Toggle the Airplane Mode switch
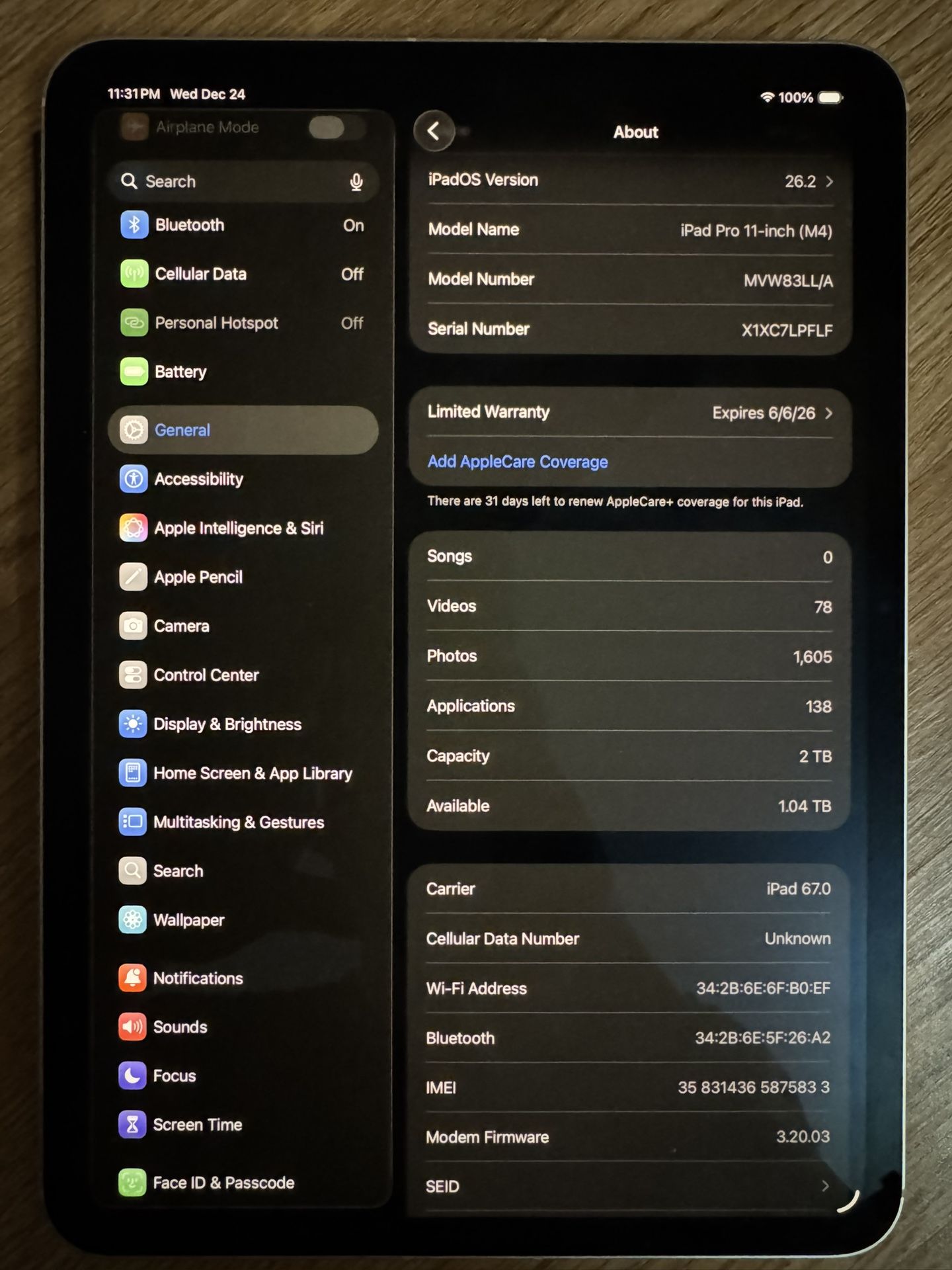Screen dimensions: 952x1270 (336, 127)
